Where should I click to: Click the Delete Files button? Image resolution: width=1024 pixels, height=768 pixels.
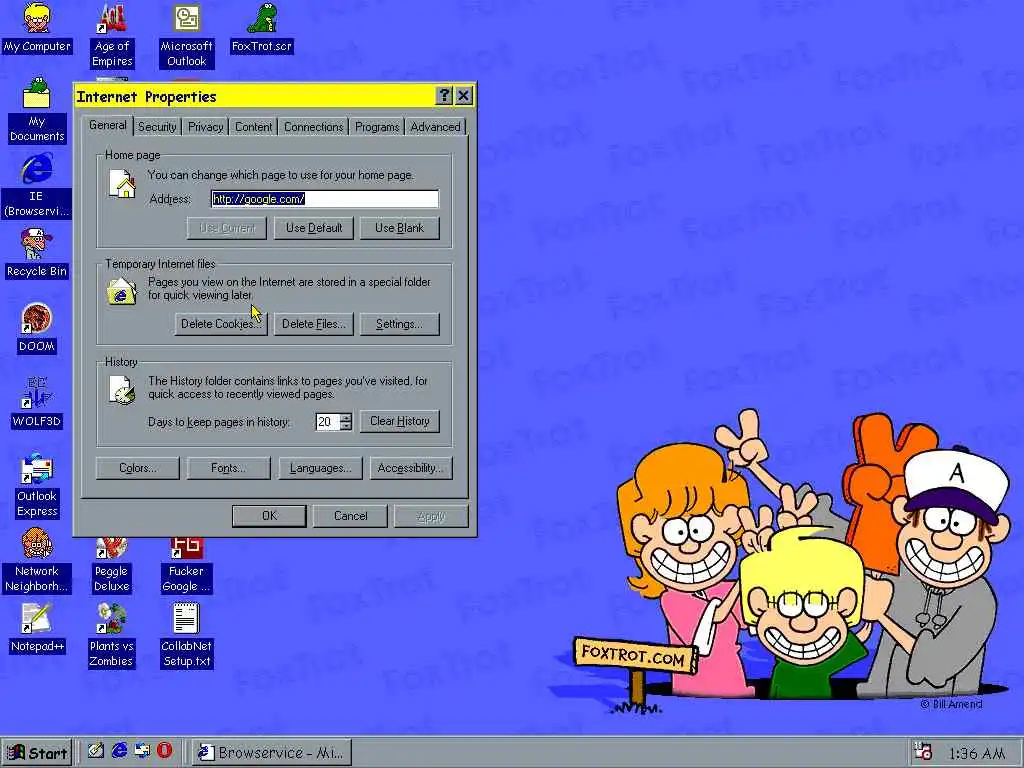[x=313, y=324]
